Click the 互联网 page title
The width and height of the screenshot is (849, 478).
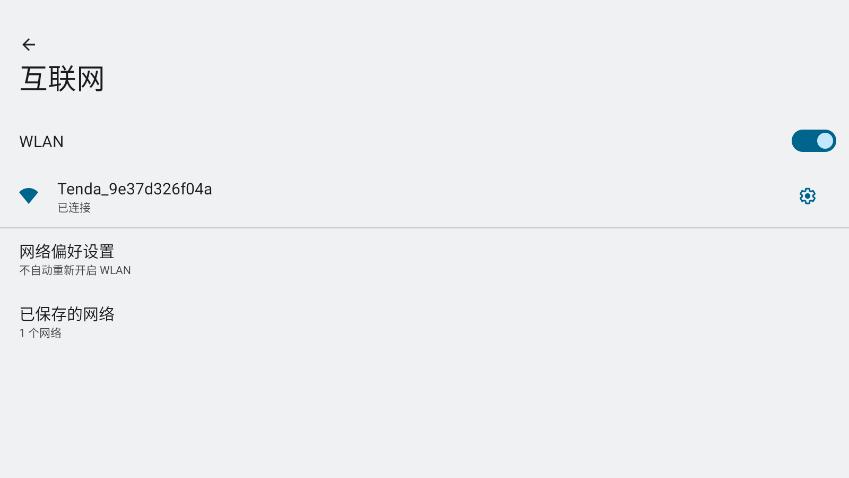pos(62,79)
